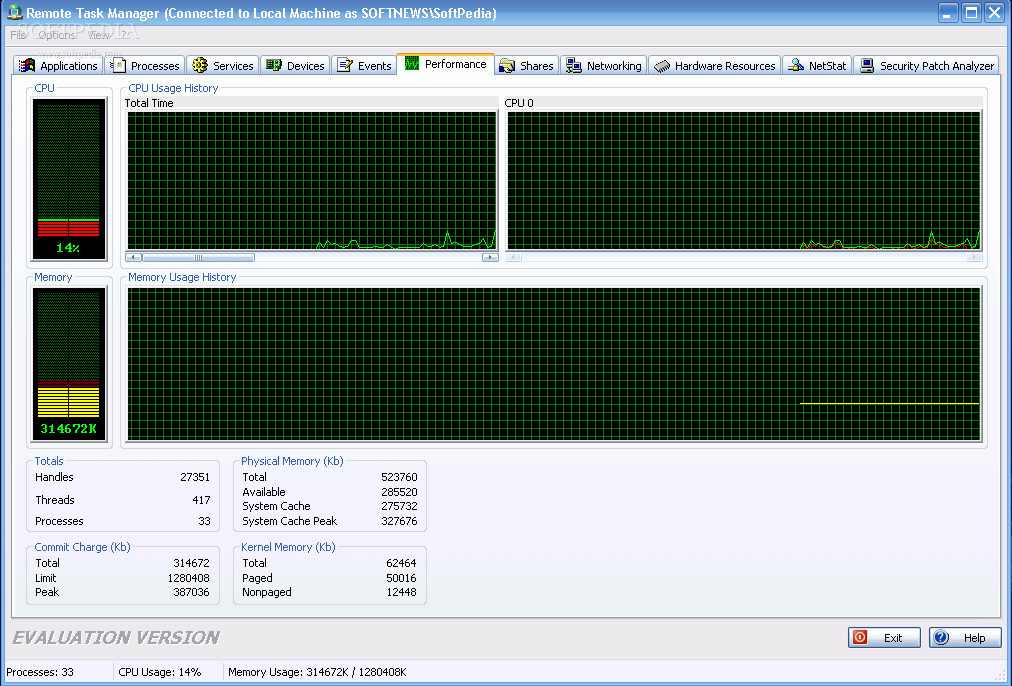The image size is (1012, 686).
Task: Open the File menu
Action: (x=18, y=35)
